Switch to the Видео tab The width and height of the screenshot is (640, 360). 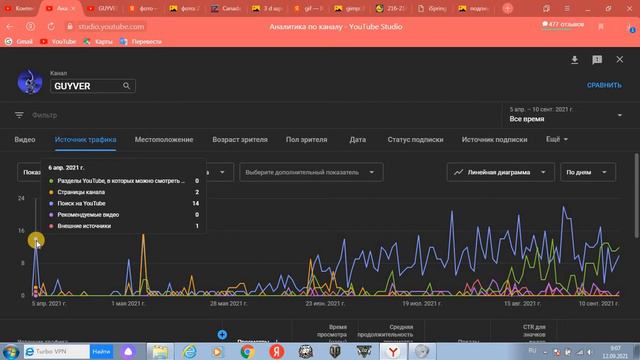click(25, 140)
